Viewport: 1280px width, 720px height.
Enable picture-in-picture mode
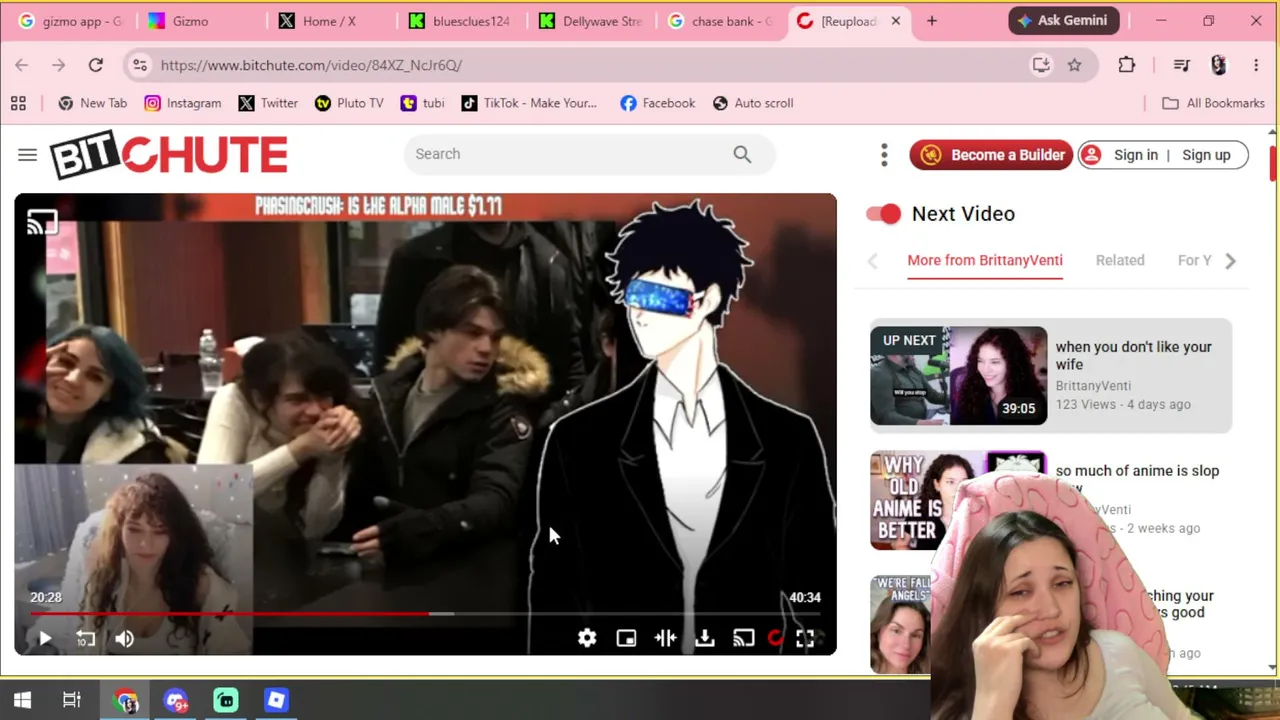click(x=626, y=638)
